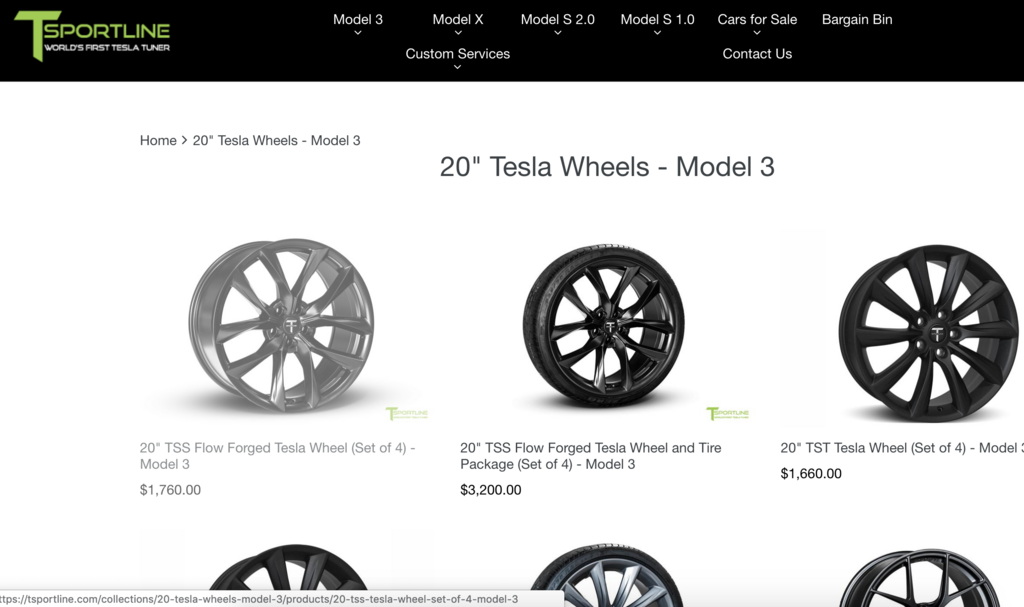Expand the Model X menu chevron

tap(458, 33)
